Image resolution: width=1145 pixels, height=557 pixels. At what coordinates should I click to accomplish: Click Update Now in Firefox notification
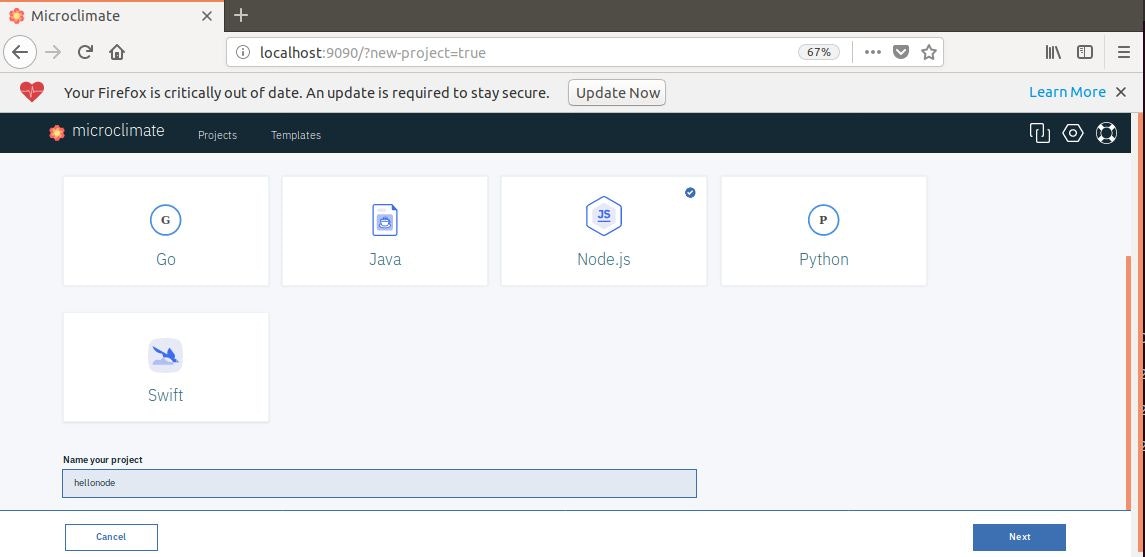coord(617,93)
